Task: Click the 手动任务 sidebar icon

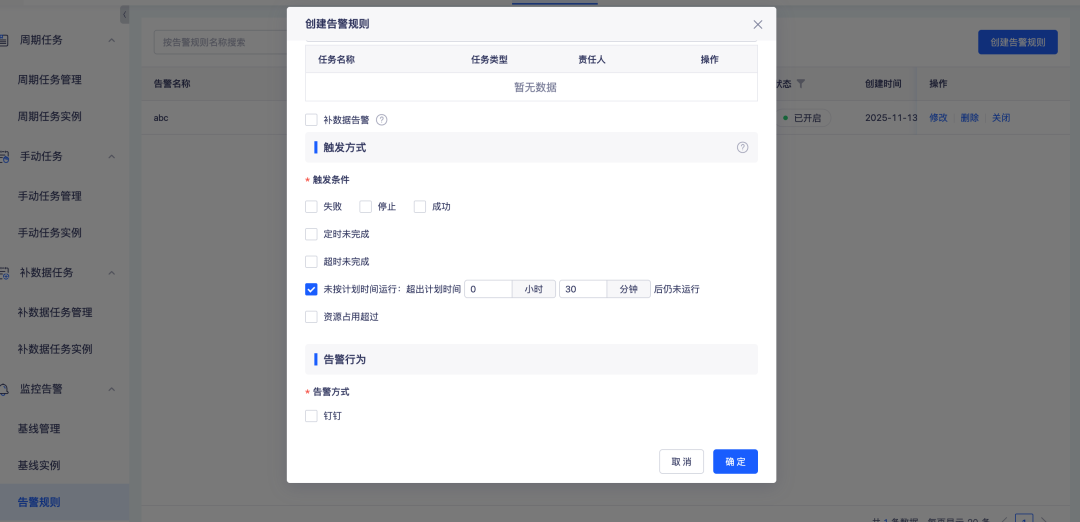Action: click(x=4, y=156)
